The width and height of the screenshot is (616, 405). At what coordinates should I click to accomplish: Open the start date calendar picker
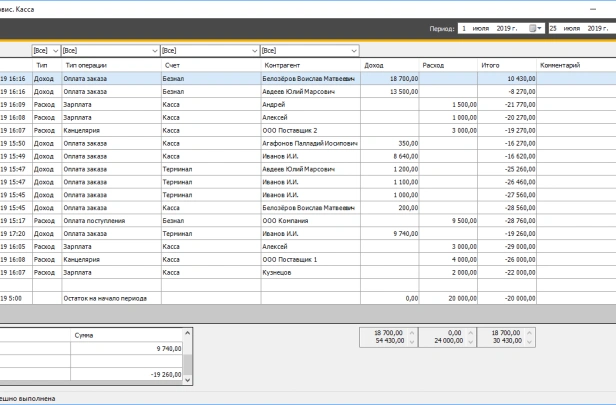click(535, 29)
